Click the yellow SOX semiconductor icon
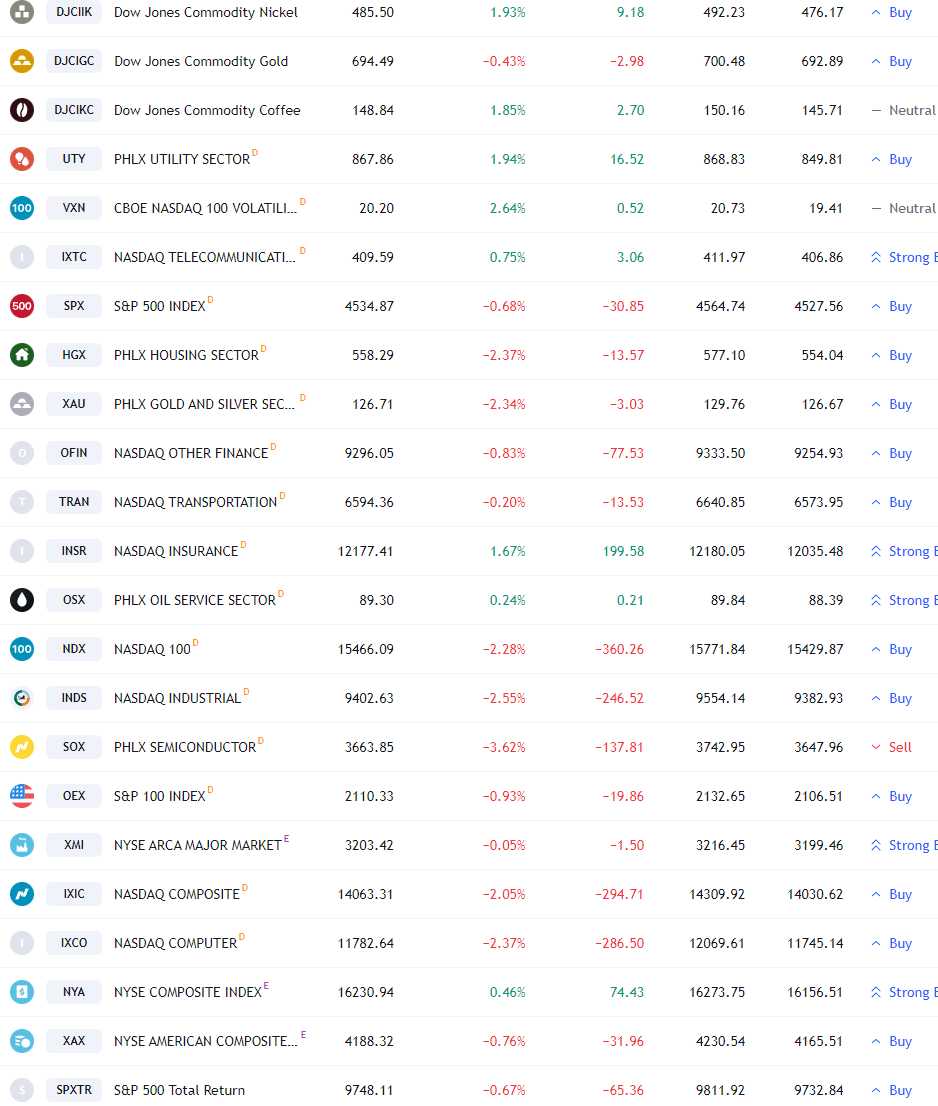The height and width of the screenshot is (1106, 938). coord(22,747)
